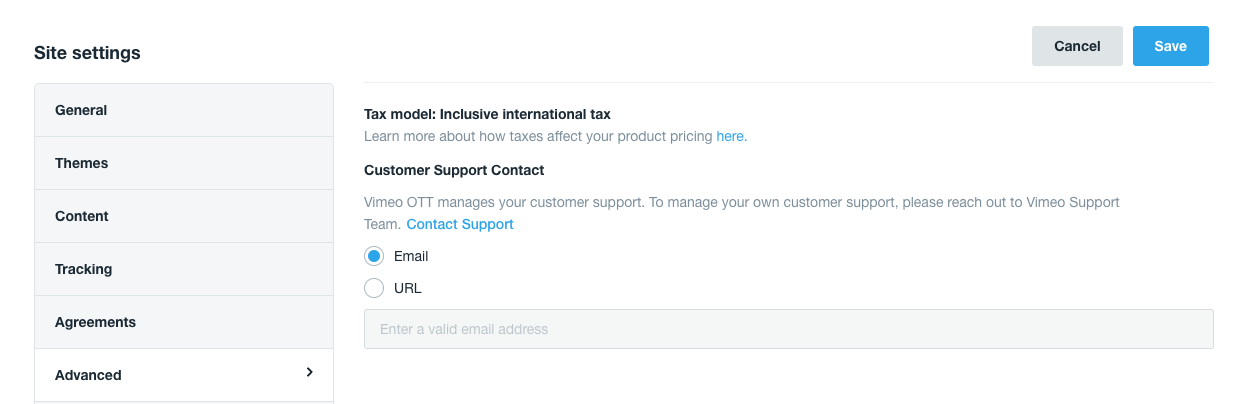The height and width of the screenshot is (404, 1250).
Task: Follow the Contact Support link
Action: point(460,224)
